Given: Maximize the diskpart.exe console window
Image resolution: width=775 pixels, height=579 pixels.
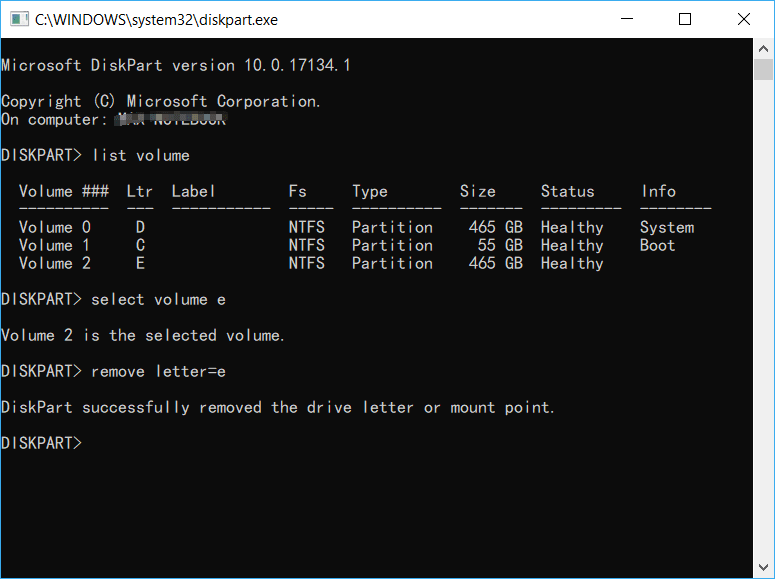Looking at the screenshot, I should pyautogui.click(x=685, y=19).
